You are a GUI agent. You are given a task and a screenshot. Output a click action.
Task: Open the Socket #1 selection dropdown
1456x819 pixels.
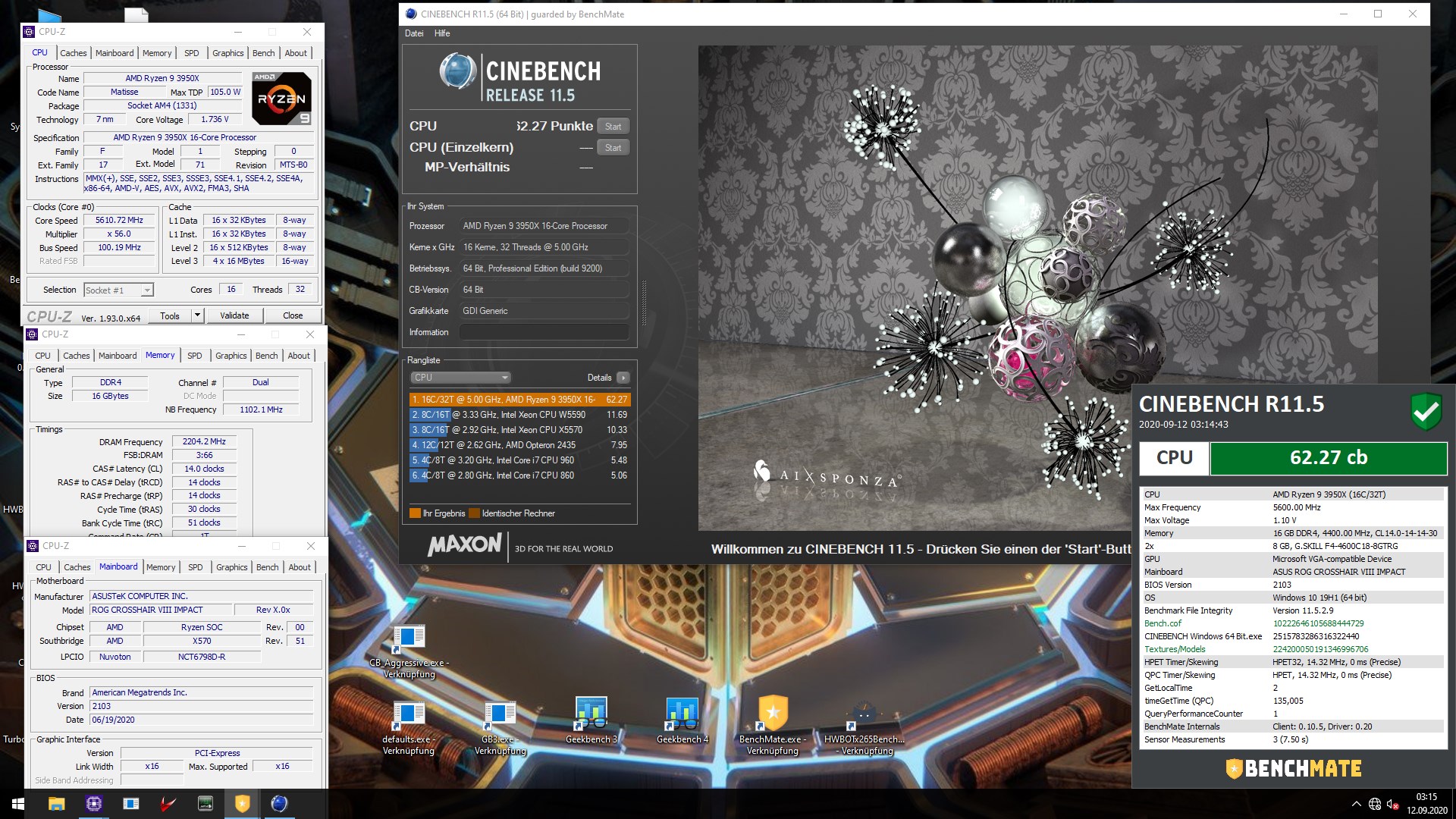[118, 290]
